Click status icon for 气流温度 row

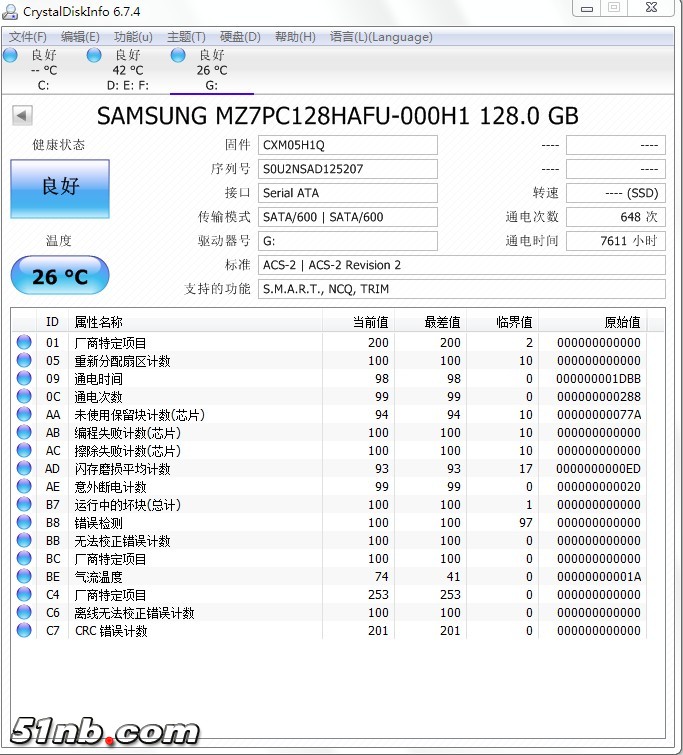tap(24, 577)
